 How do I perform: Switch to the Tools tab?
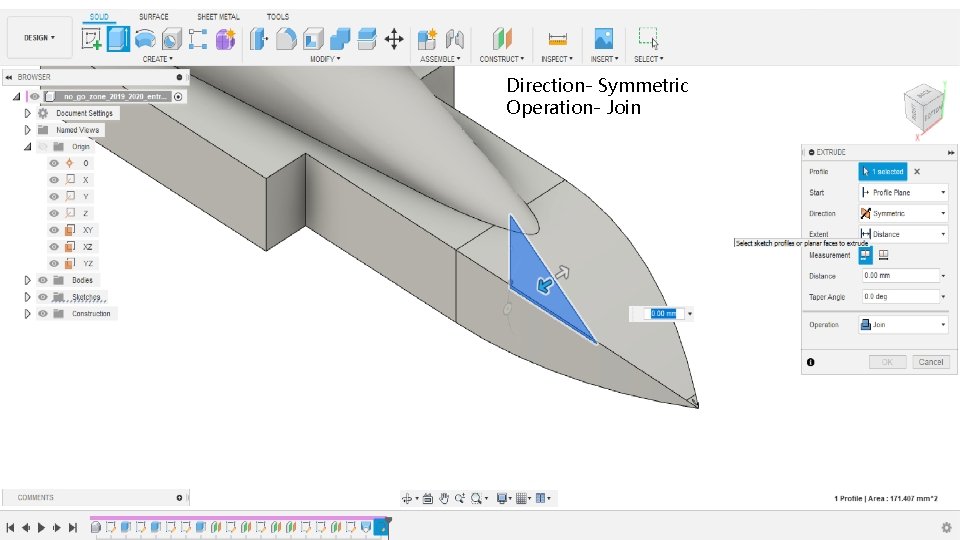pyautogui.click(x=278, y=17)
